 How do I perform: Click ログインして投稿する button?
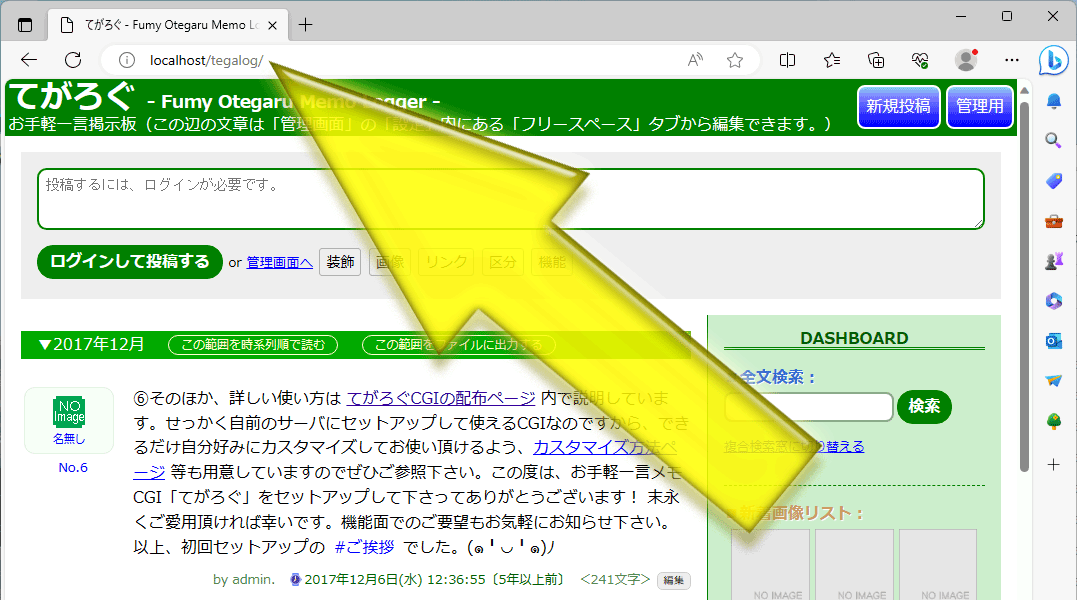130,262
